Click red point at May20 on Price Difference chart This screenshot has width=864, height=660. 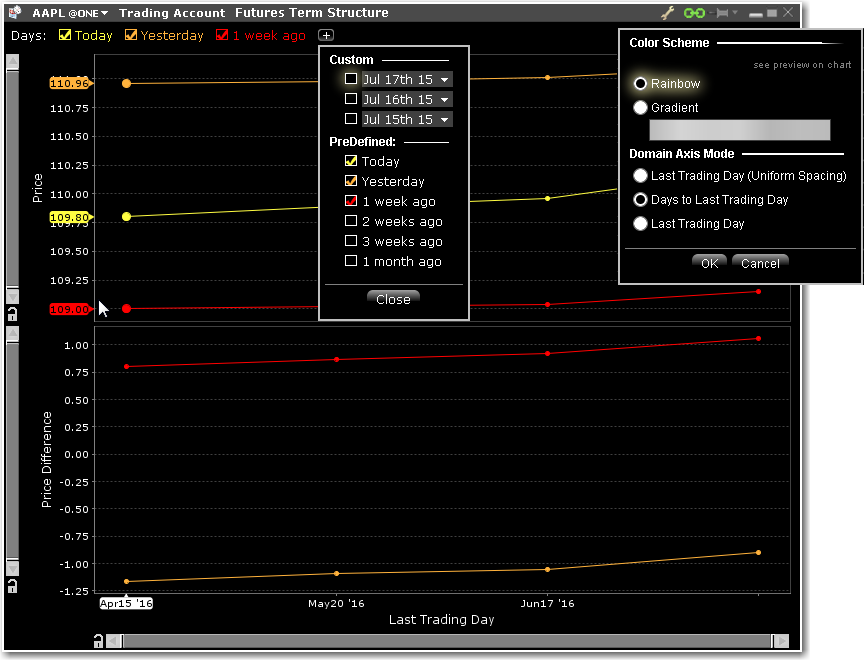click(x=337, y=359)
